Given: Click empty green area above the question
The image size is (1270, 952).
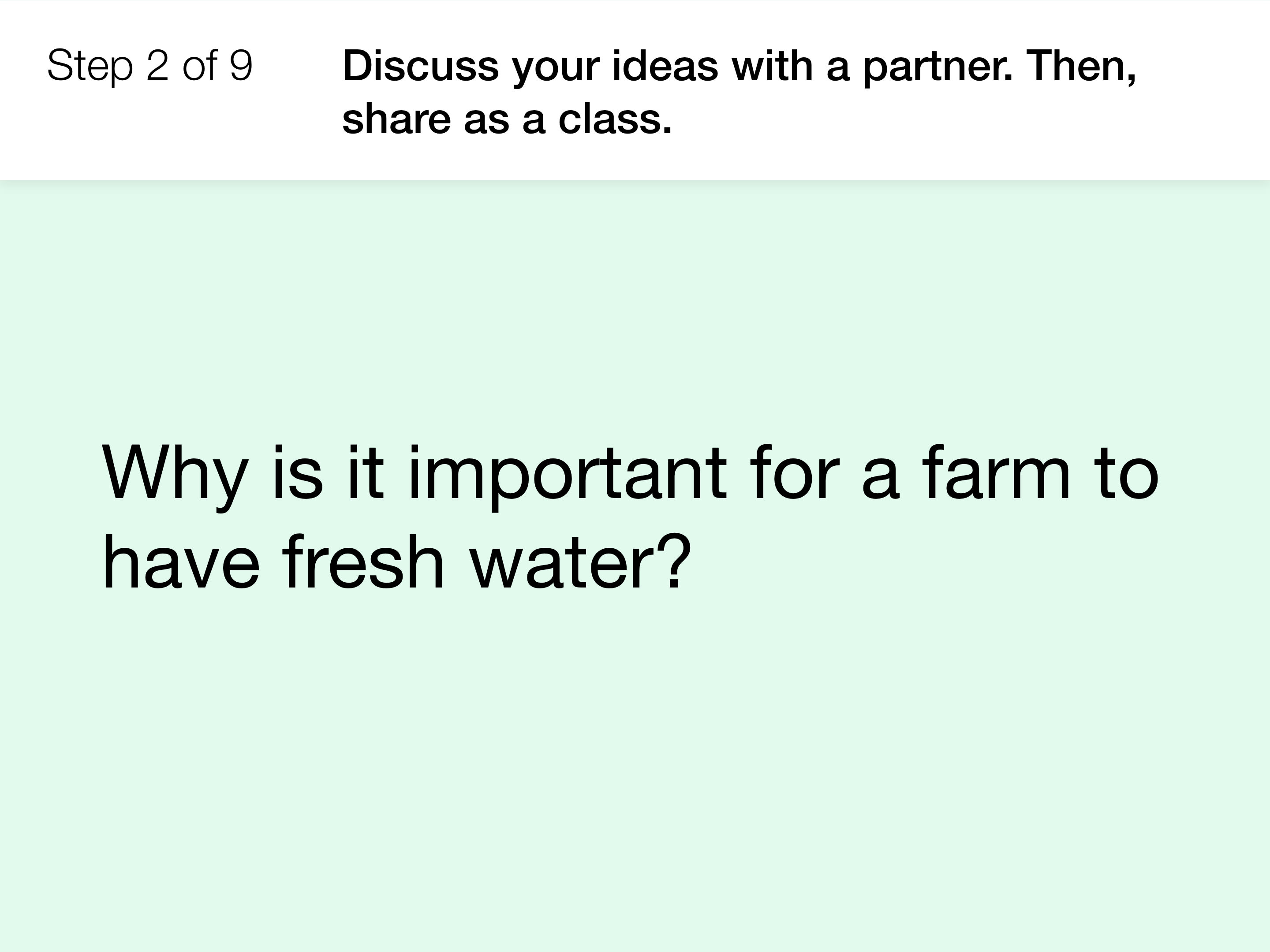Looking at the screenshot, I should click(635, 310).
